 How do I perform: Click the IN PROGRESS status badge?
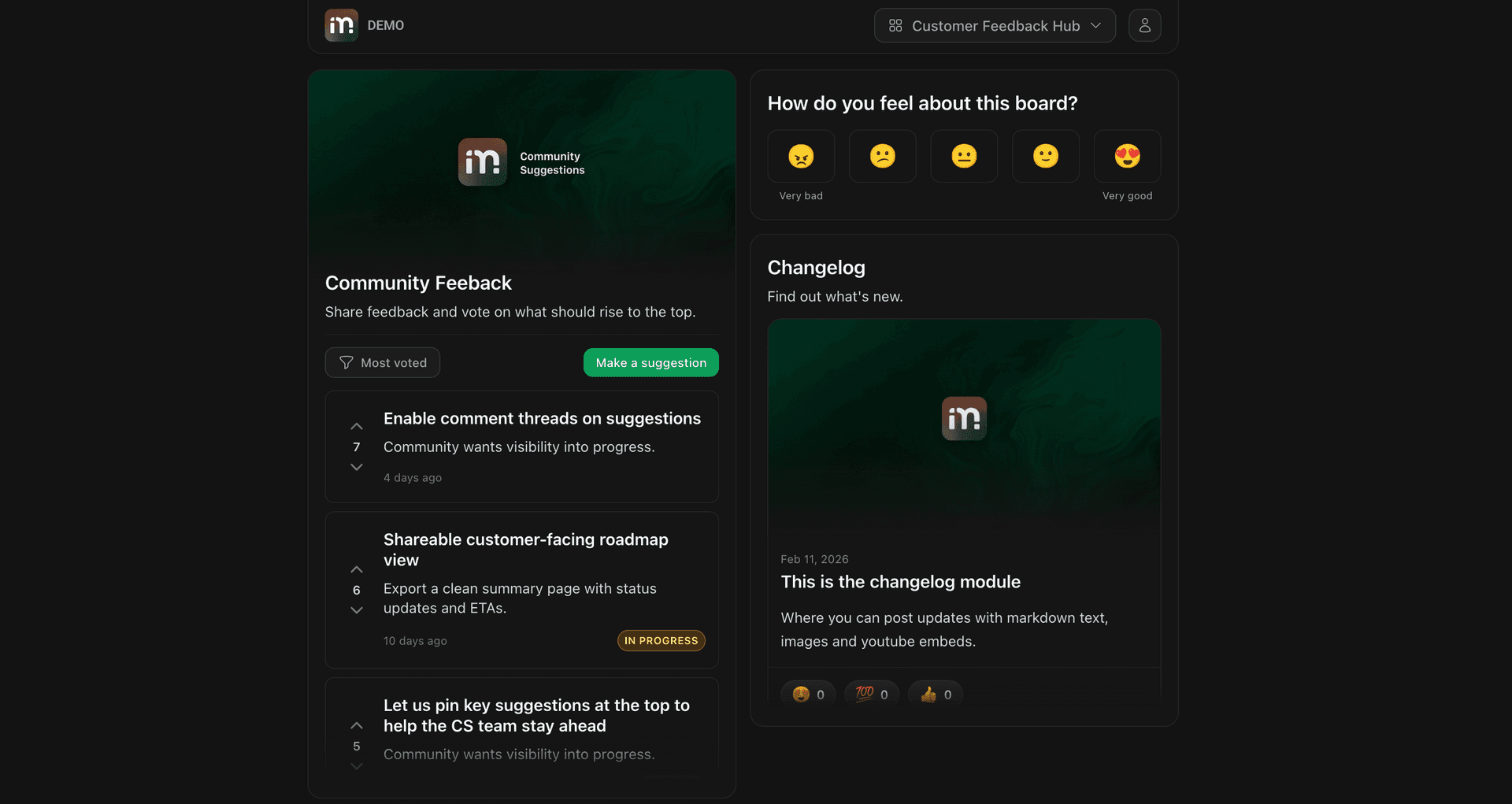pyautogui.click(x=661, y=641)
